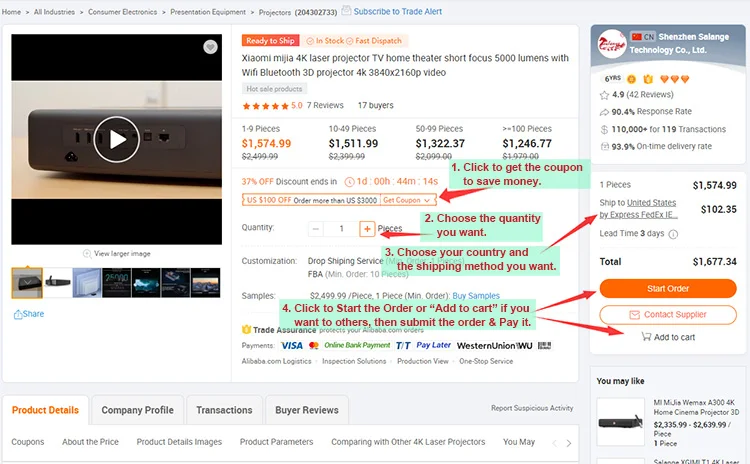Click the Start Order button
The width and height of the screenshot is (750, 464).
668,288
